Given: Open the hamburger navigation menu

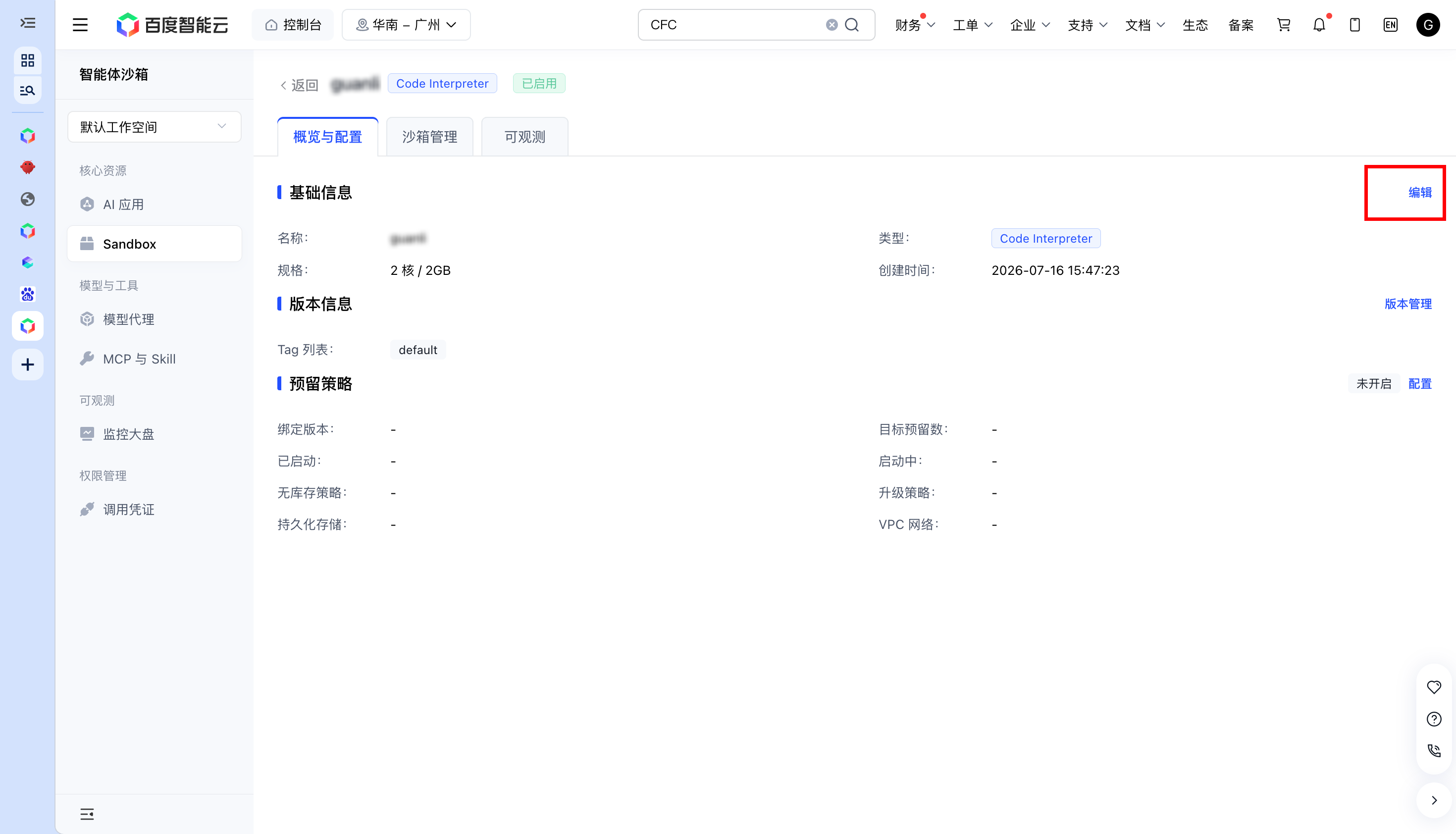Looking at the screenshot, I should point(80,25).
